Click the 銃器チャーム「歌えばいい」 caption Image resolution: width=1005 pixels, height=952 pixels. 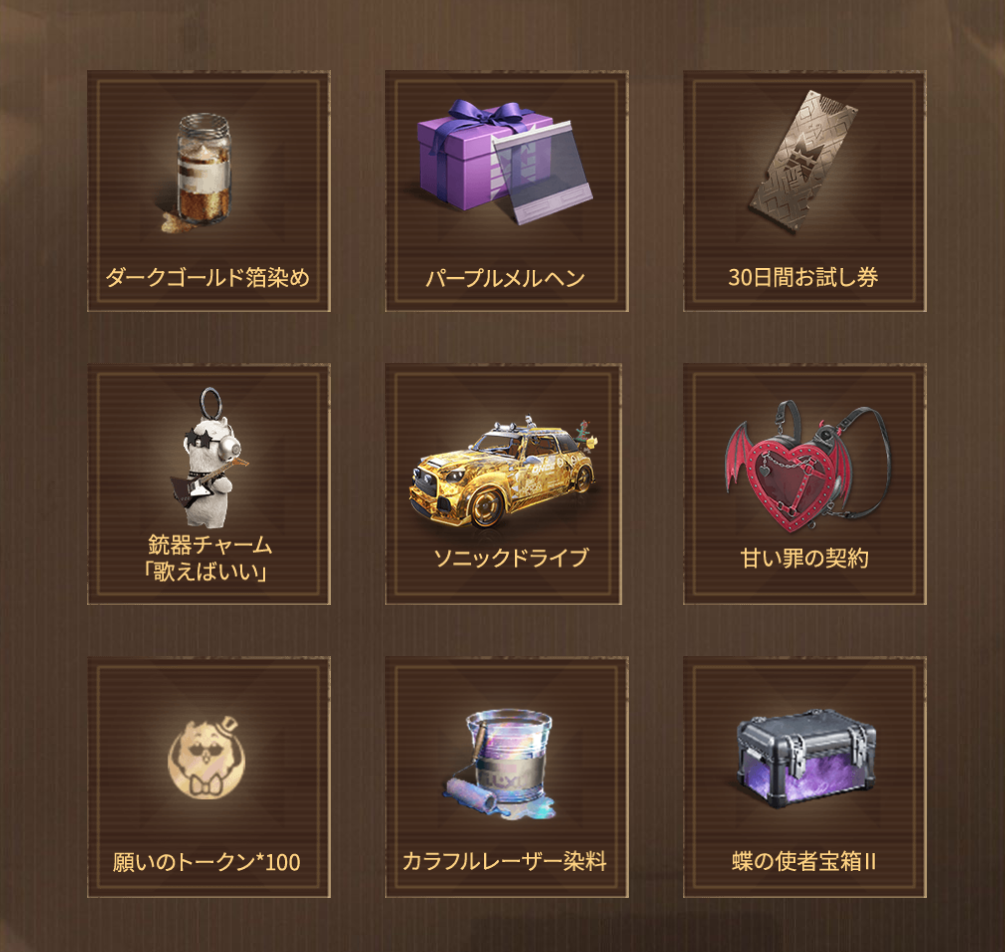coord(209,558)
